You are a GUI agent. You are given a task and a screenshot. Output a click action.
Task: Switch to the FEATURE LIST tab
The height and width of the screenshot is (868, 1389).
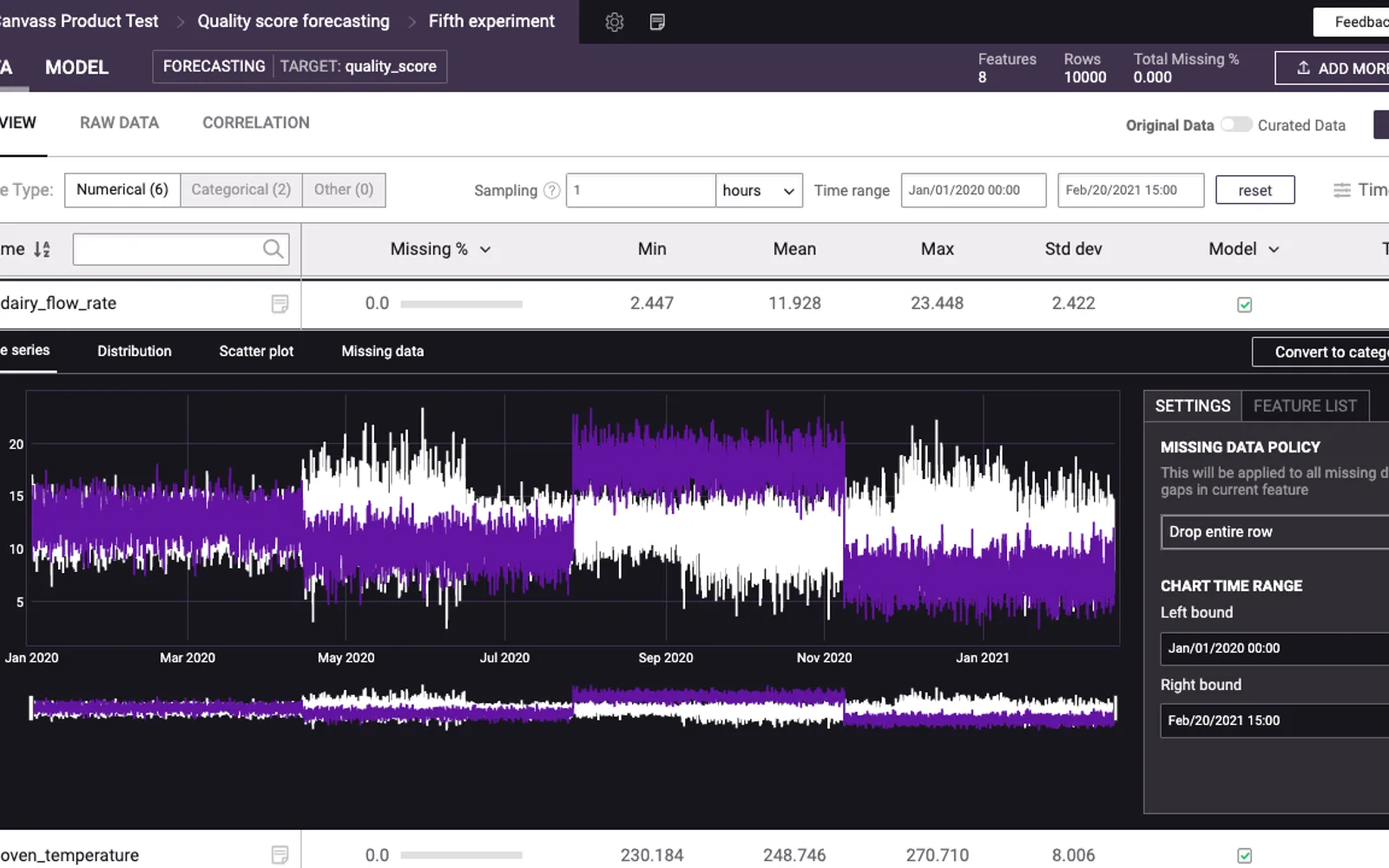[1305, 406]
